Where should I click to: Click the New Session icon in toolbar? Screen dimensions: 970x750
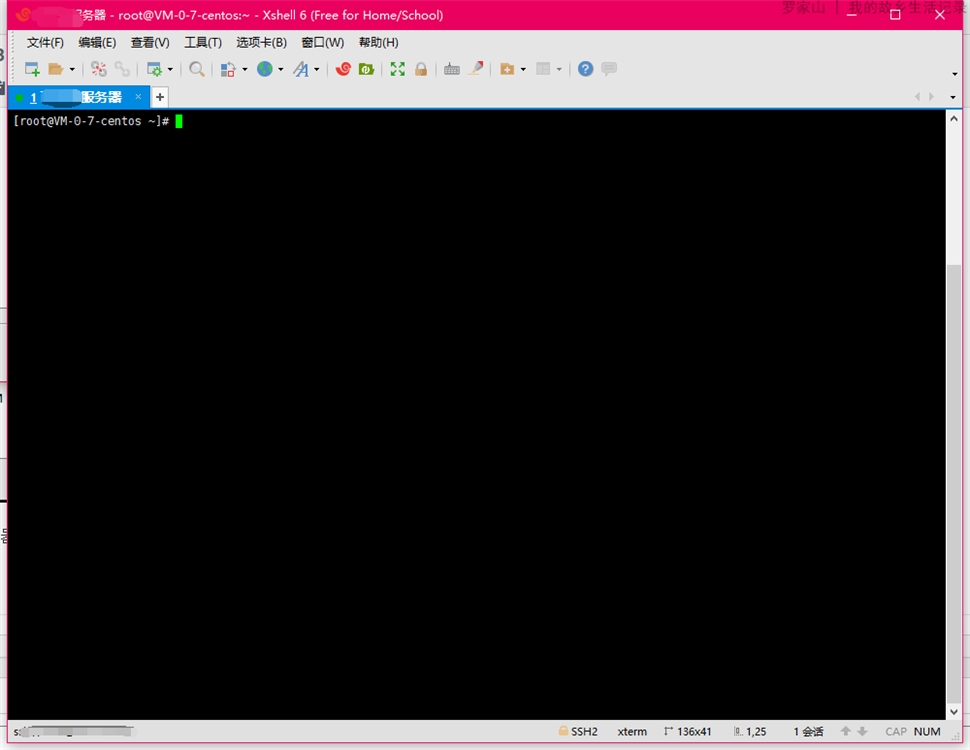32,69
